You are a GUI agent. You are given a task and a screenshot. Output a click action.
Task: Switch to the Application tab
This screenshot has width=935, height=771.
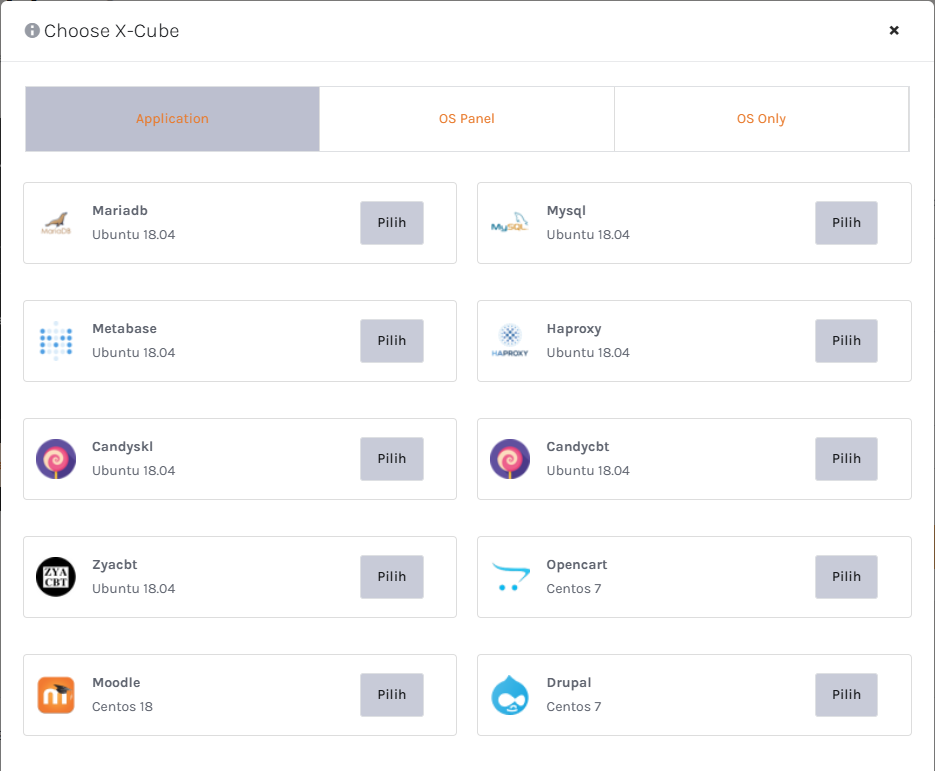click(x=172, y=119)
